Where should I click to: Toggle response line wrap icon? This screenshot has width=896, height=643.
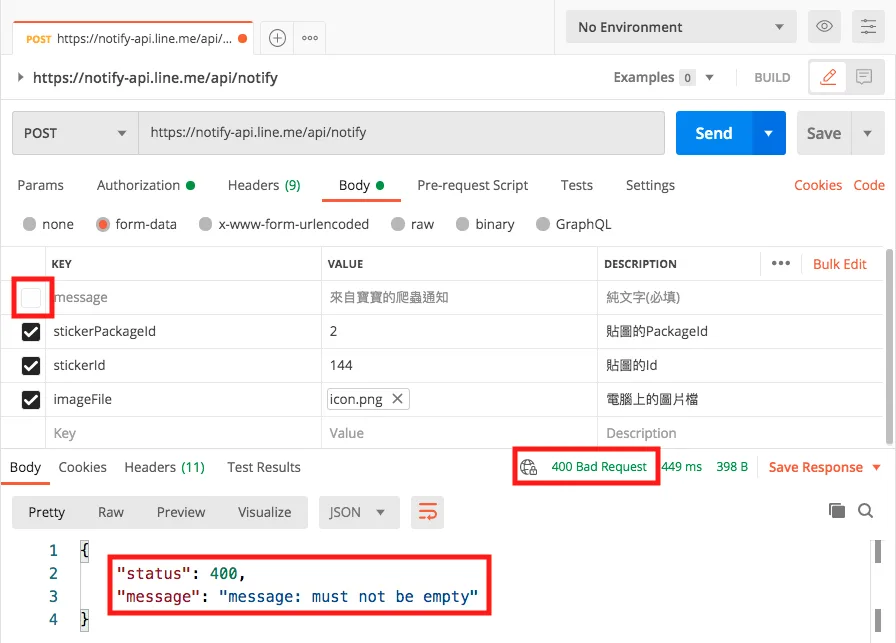click(427, 512)
